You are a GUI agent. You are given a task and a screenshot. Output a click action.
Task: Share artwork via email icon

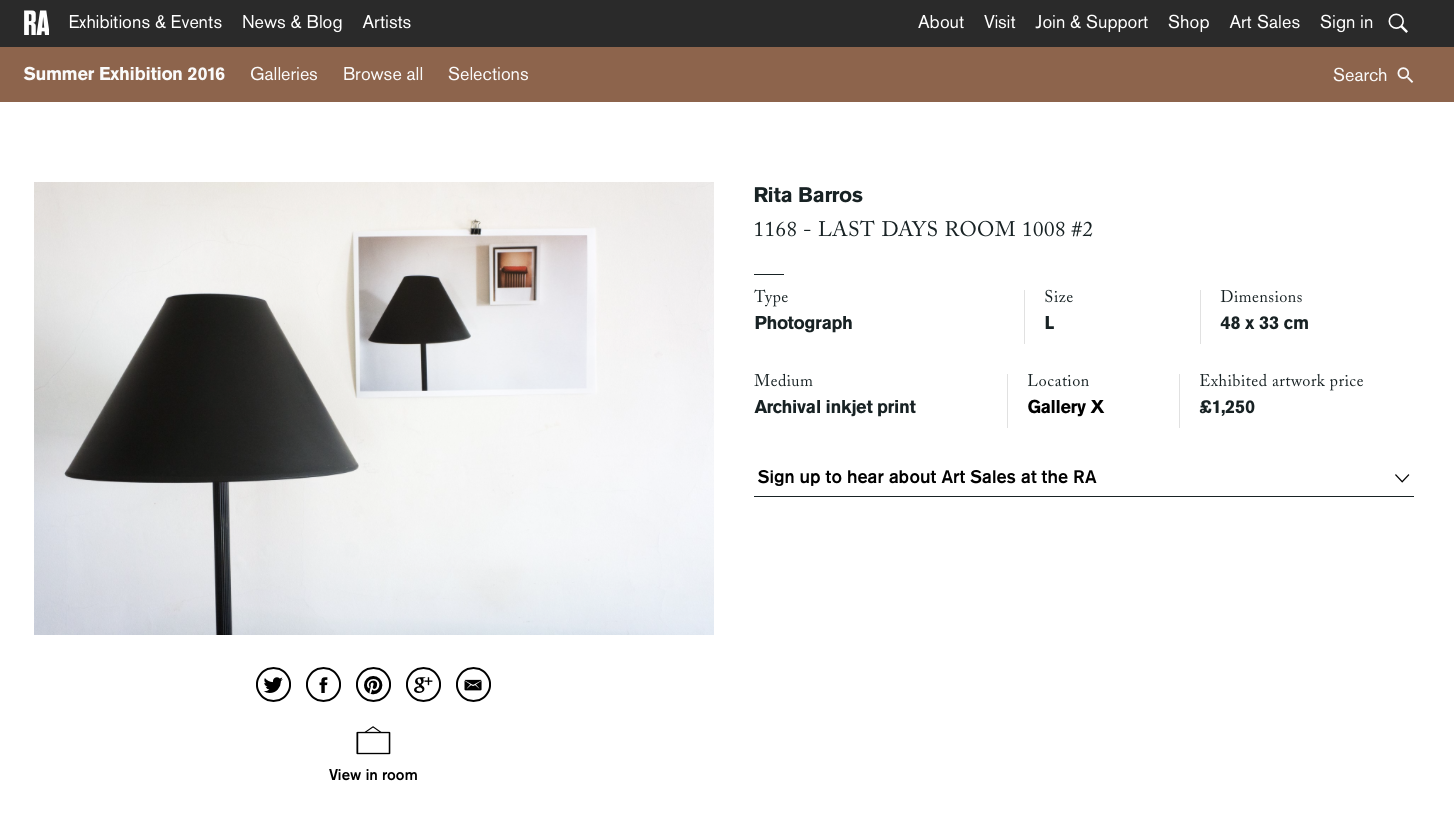[x=473, y=685]
